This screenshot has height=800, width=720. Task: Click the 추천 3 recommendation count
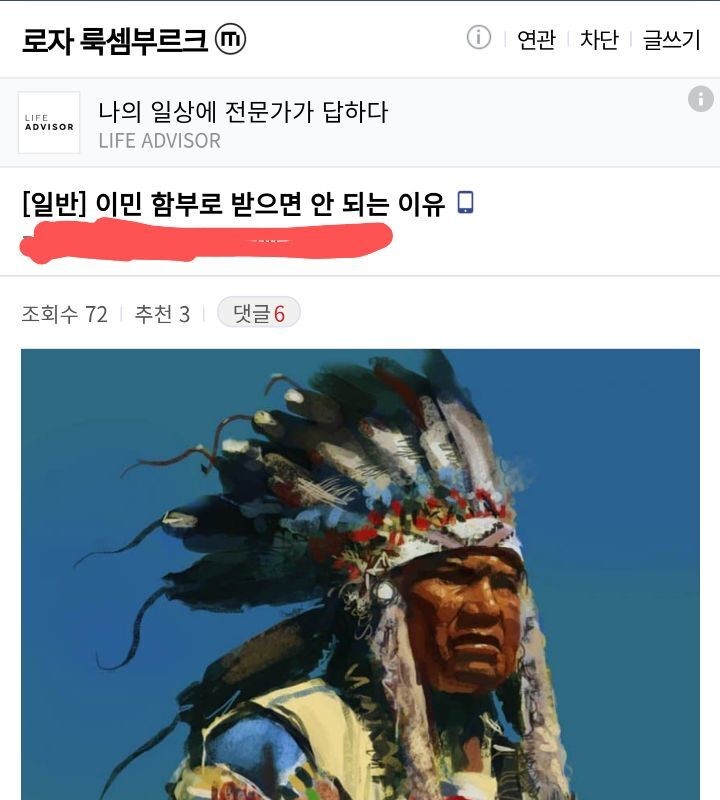[x=162, y=314]
